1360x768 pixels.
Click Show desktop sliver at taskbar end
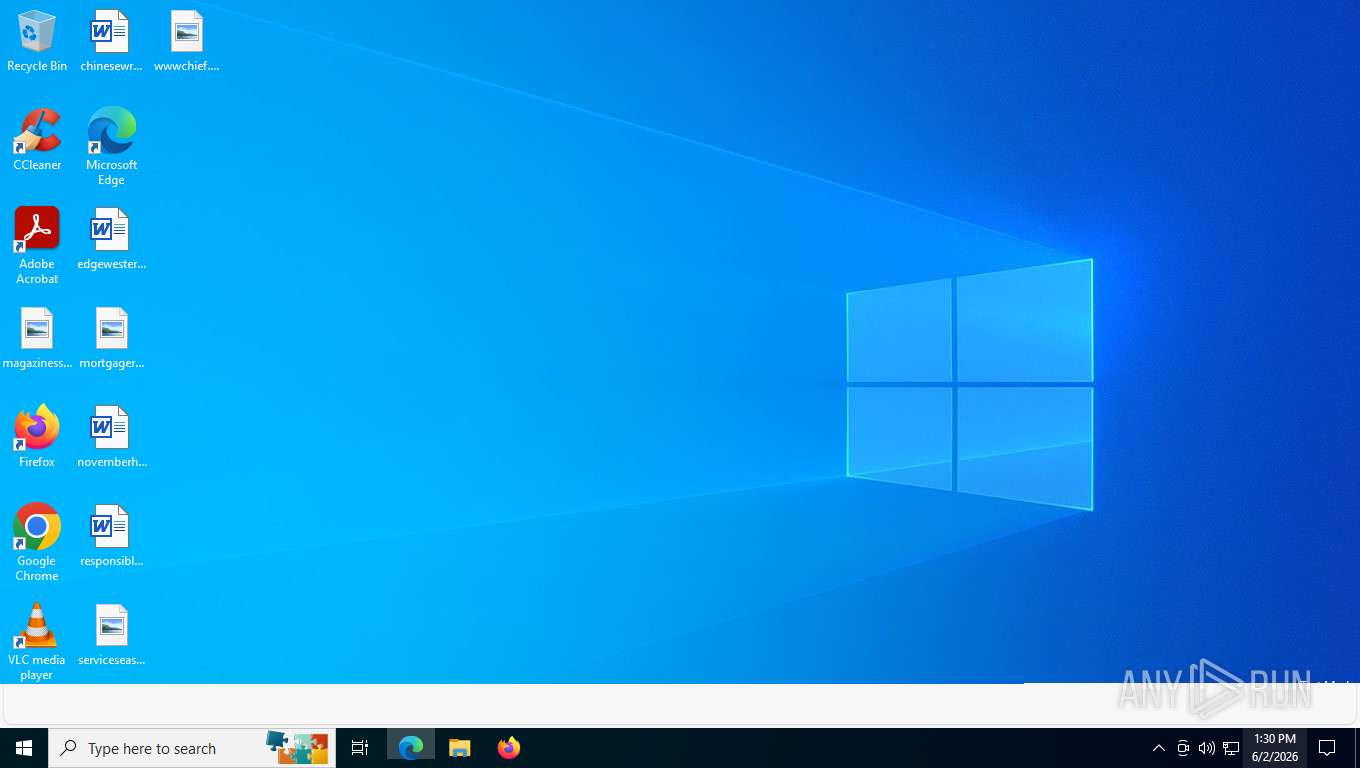coord(1357,748)
